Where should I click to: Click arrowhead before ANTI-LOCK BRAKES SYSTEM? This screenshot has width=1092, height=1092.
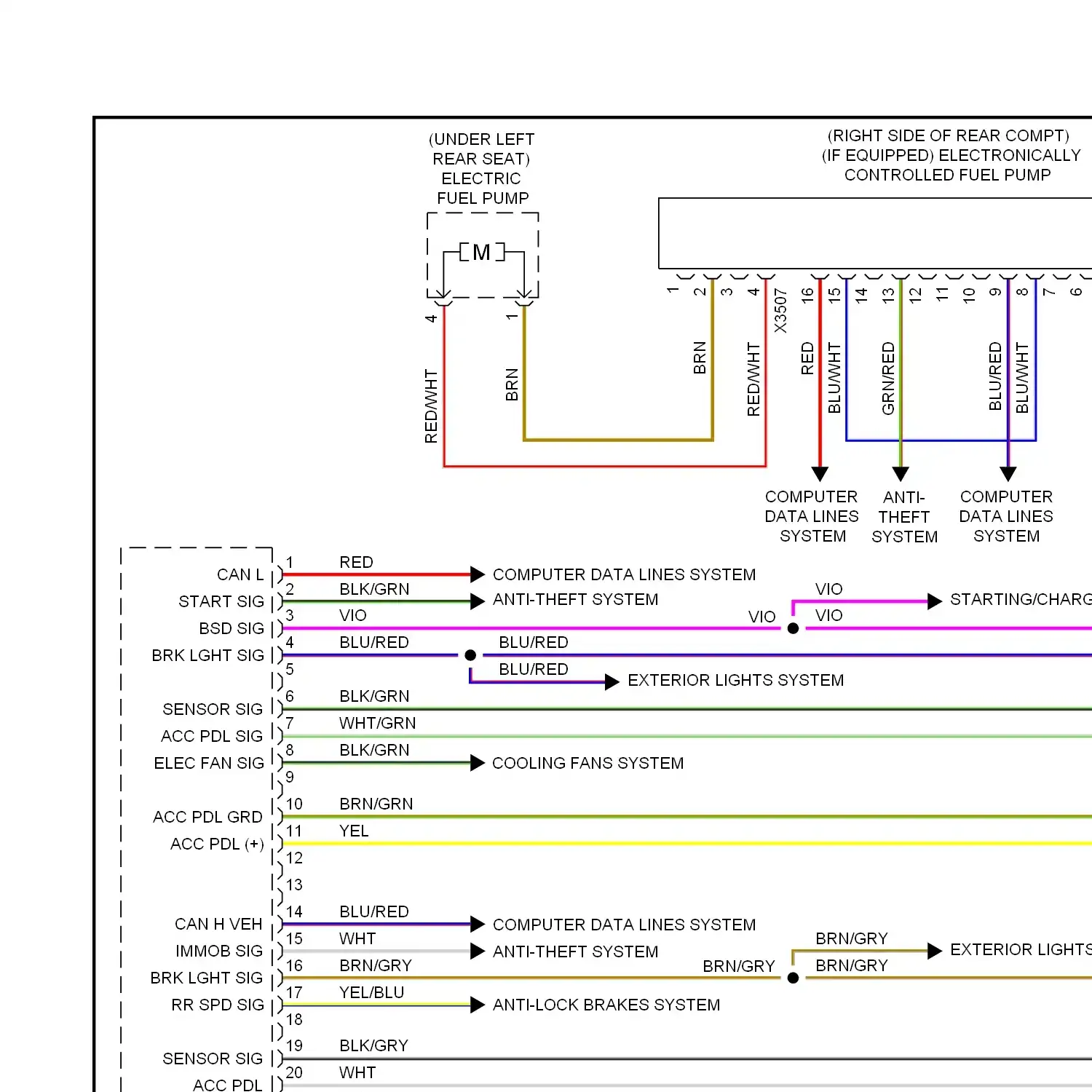click(478, 1005)
